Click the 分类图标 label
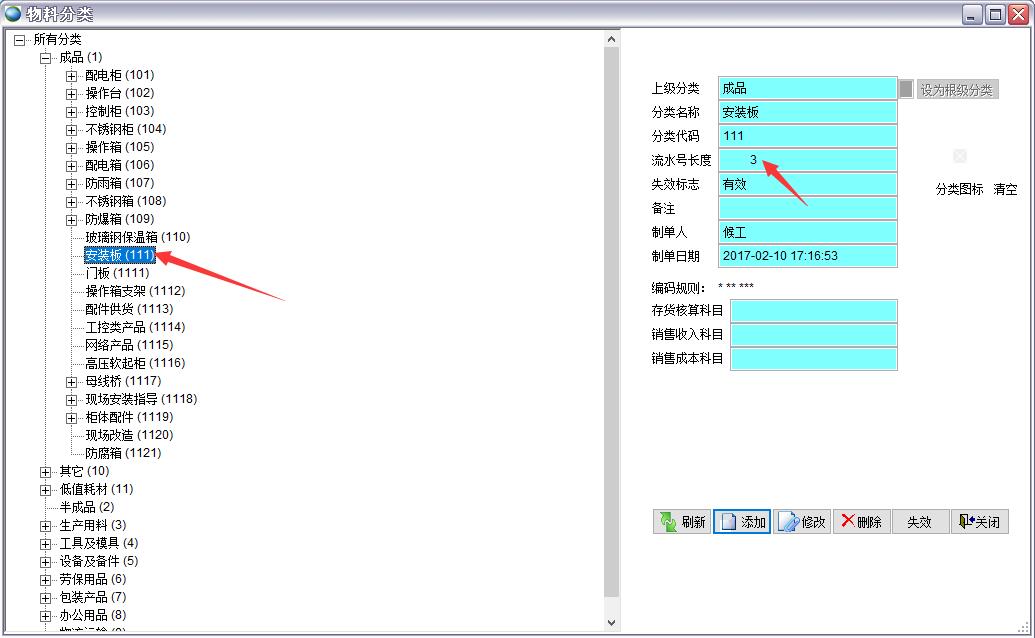This screenshot has width=1035, height=638. click(959, 189)
